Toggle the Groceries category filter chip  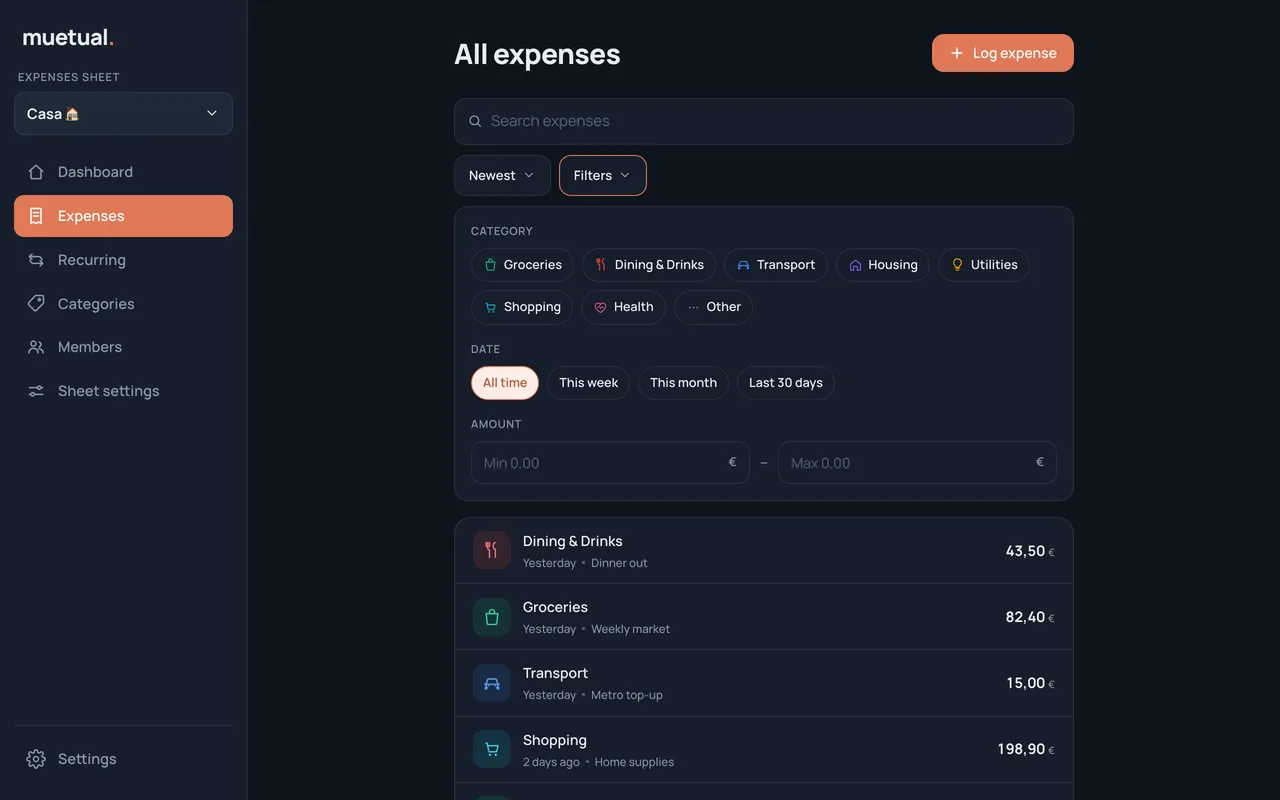click(522, 265)
